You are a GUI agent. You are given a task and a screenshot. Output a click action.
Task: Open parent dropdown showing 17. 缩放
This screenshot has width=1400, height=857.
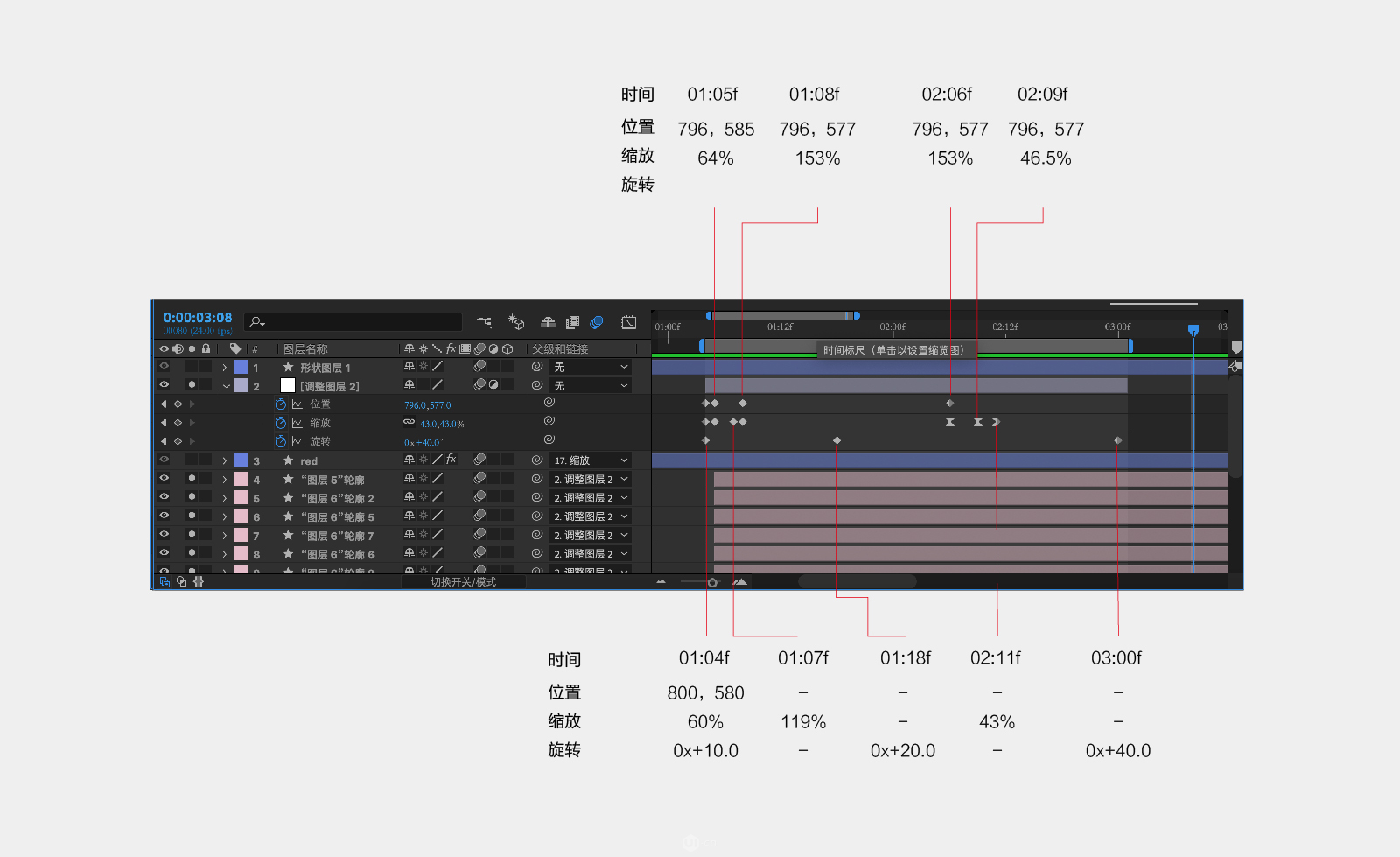591,460
